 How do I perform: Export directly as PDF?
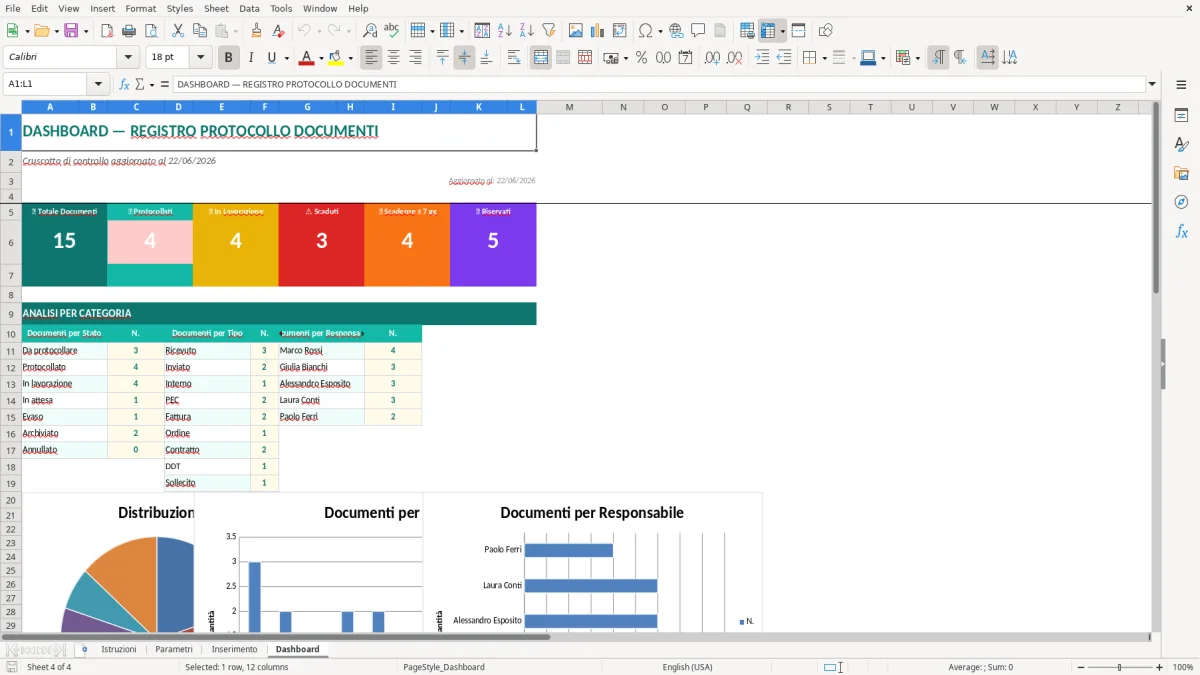[x=107, y=31]
